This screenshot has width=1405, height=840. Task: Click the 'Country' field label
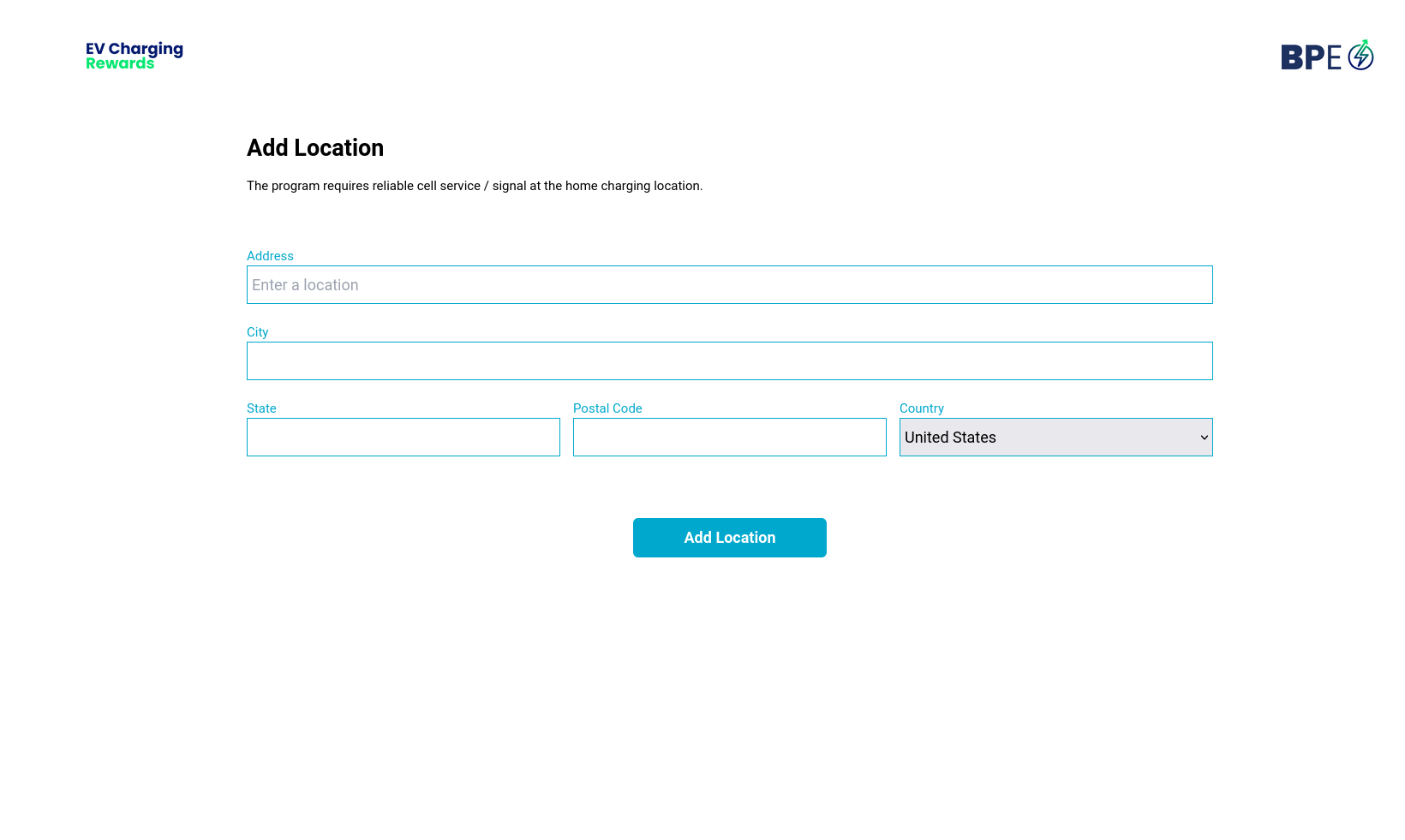click(x=921, y=408)
